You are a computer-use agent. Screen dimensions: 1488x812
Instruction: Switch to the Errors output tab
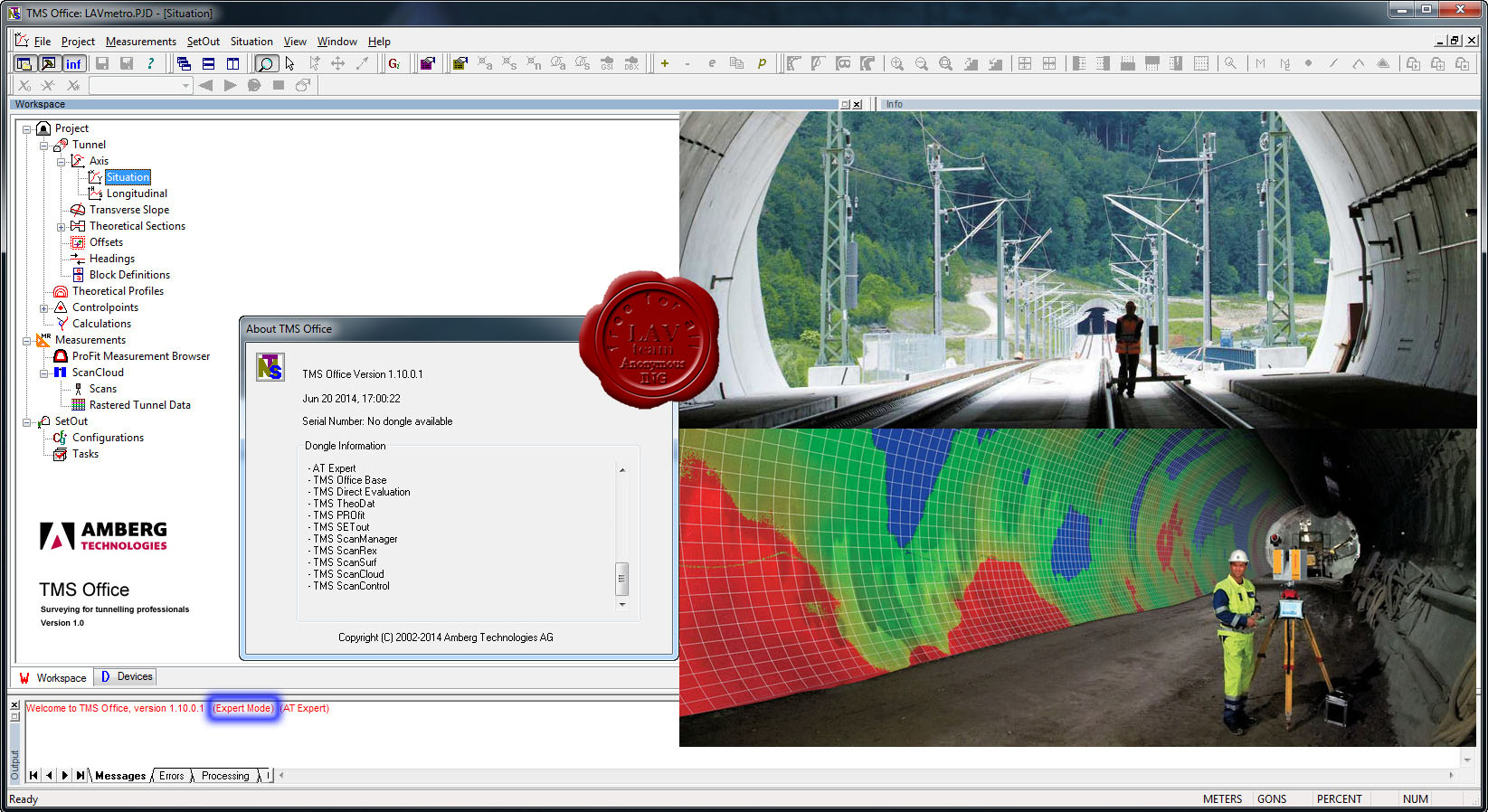click(x=171, y=776)
